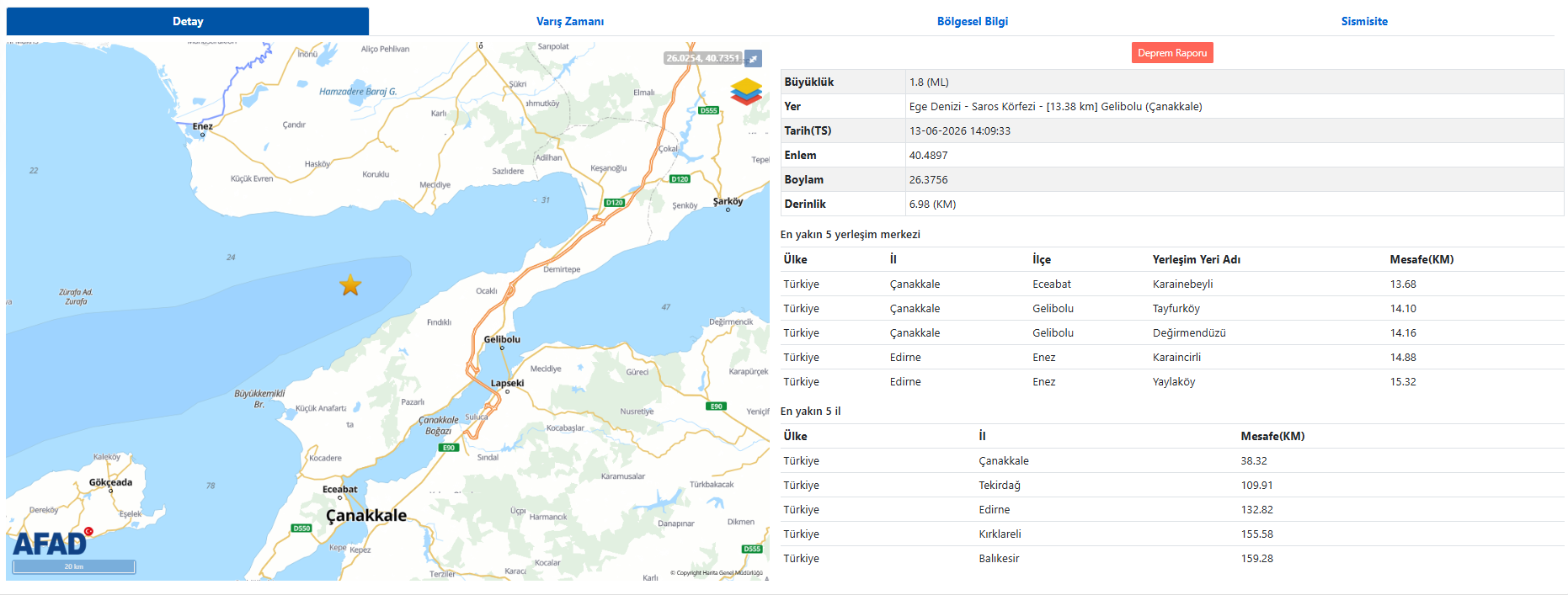1568x595 pixels.
Task: Click the Çanakkale Boğazı label on map
Action: tap(439, 425)
